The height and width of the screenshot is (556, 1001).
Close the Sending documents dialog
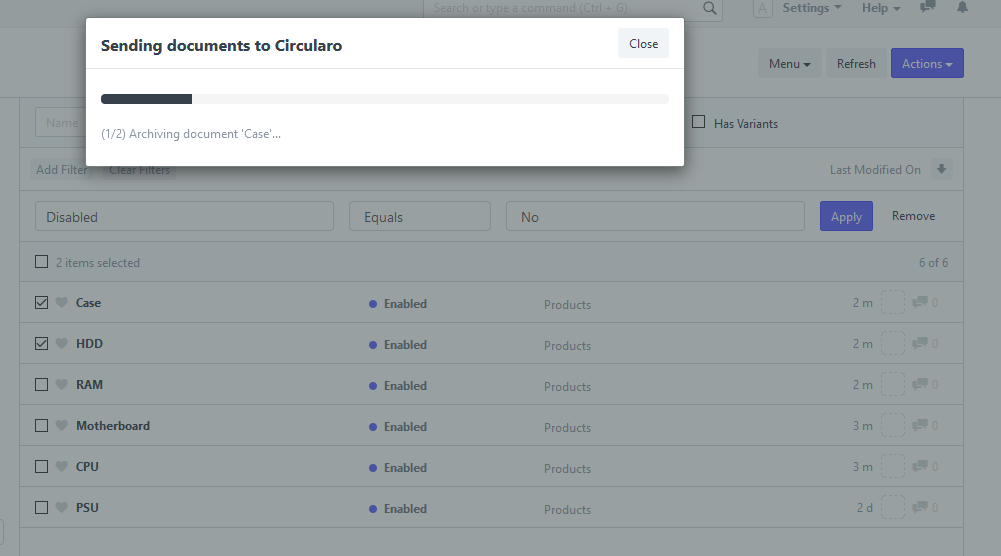pos(644,43)
